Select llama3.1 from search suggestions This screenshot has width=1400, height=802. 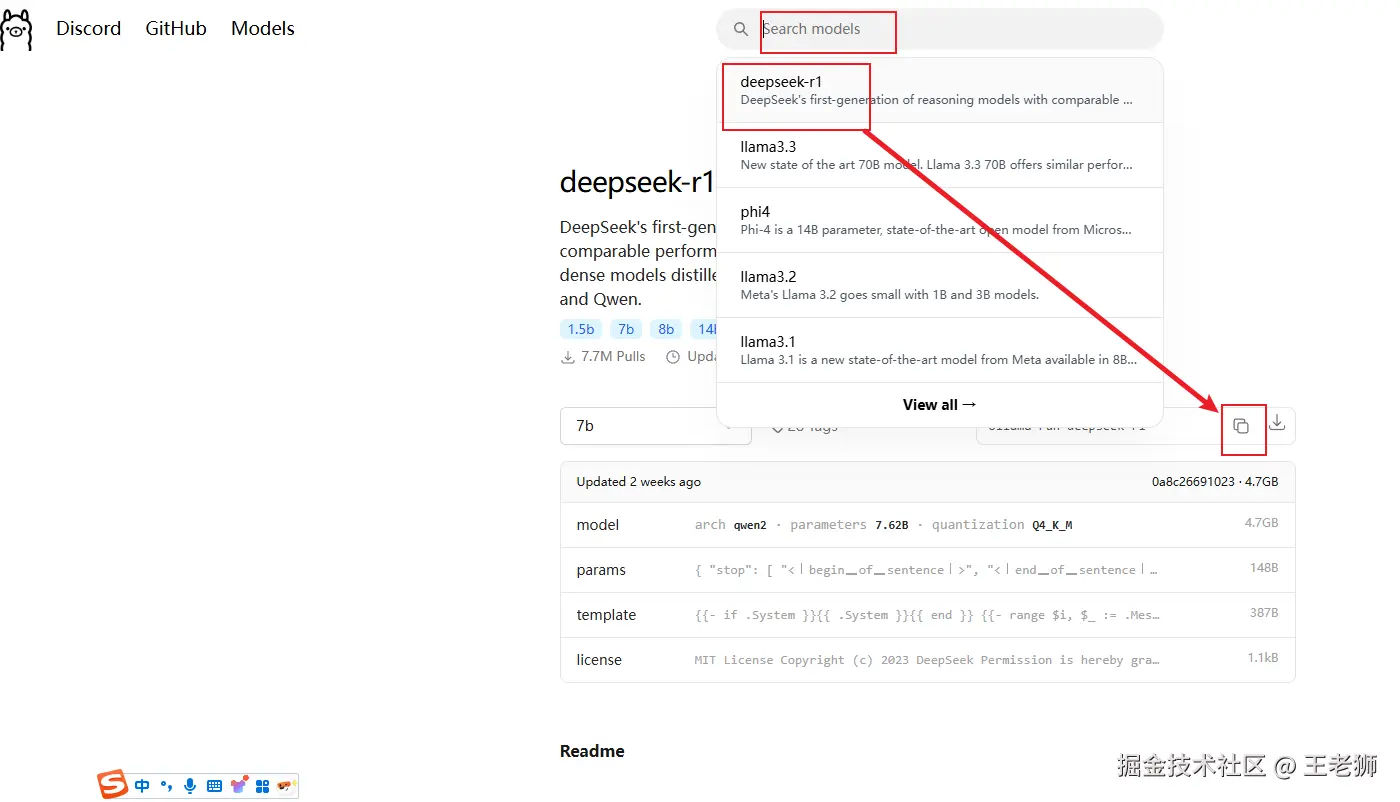click(940, 350)
